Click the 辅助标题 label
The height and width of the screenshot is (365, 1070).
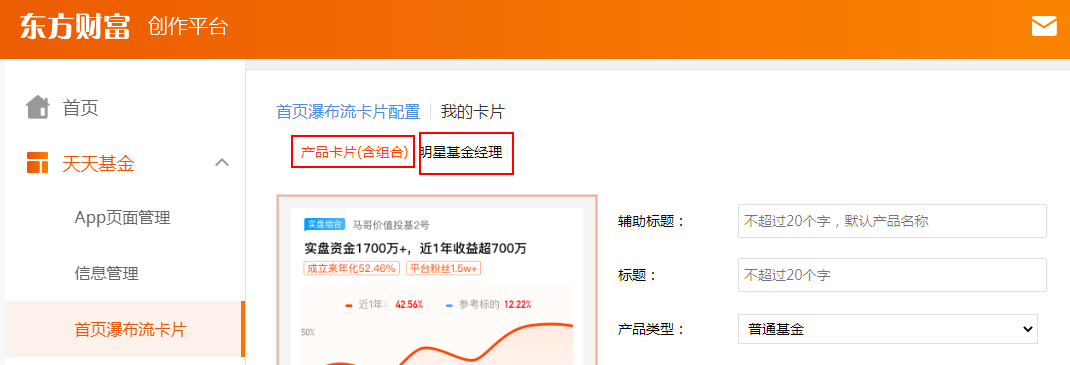point(651,221)
